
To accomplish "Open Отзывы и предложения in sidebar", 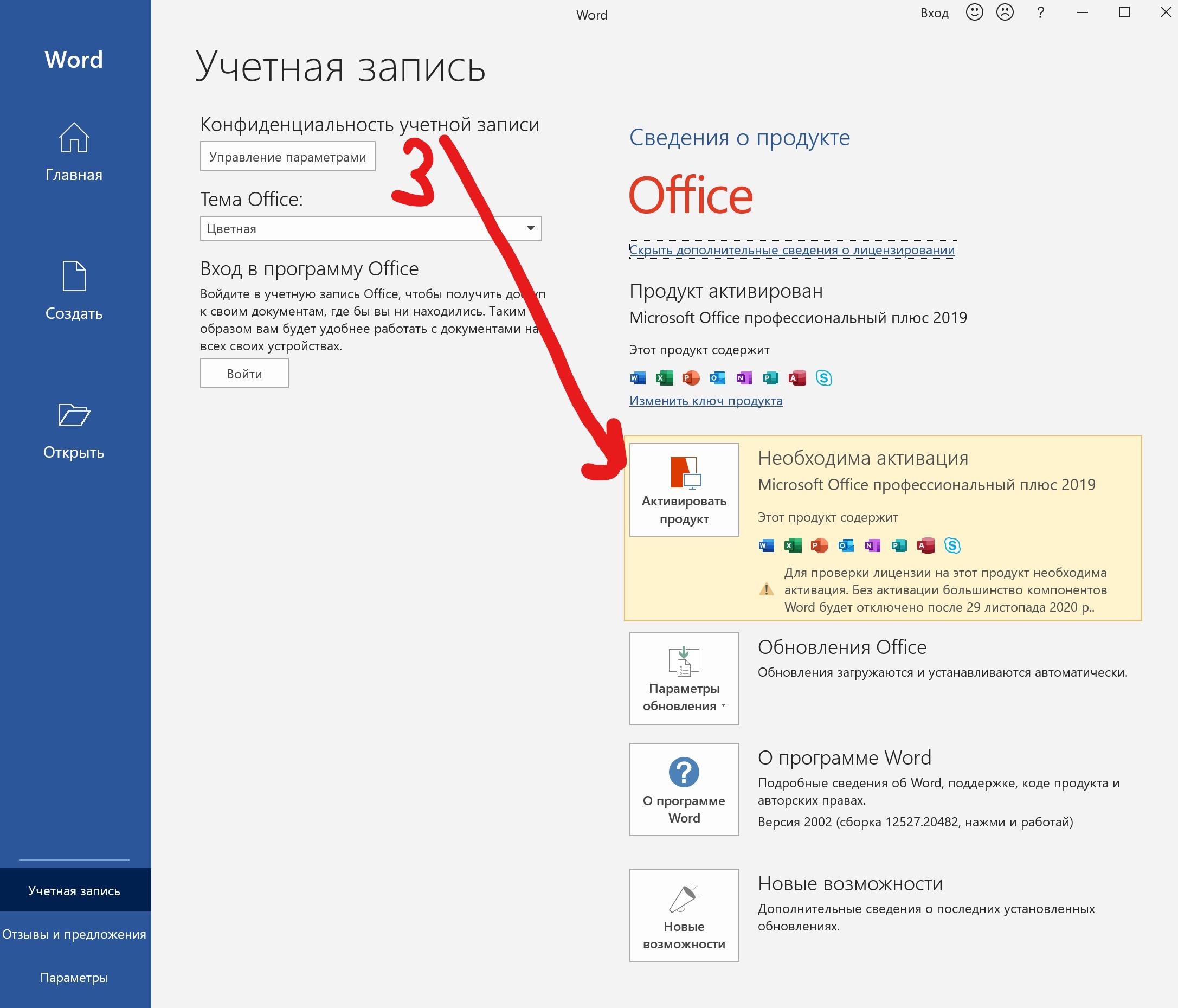I will (74, 934).
